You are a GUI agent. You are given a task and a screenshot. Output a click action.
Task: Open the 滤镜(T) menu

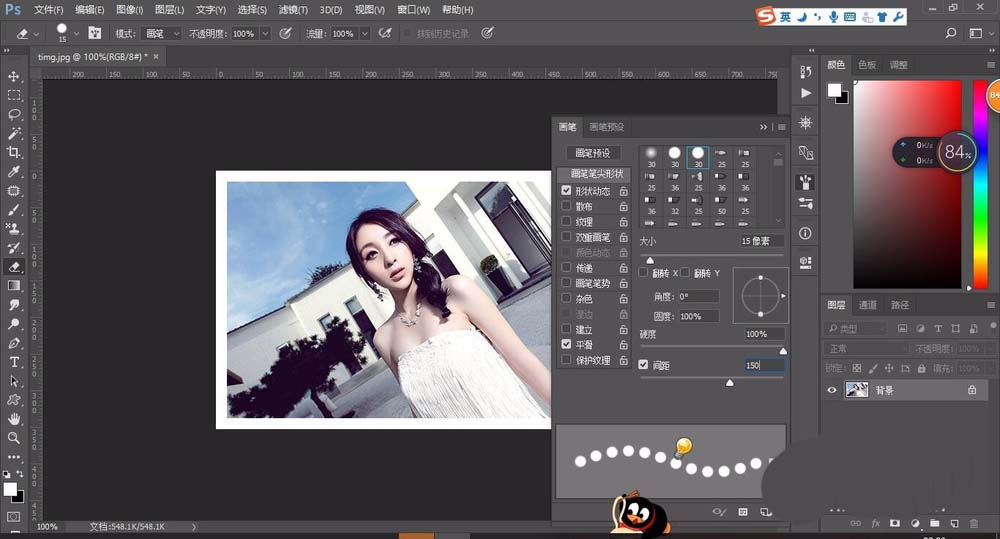pos(292,10)
